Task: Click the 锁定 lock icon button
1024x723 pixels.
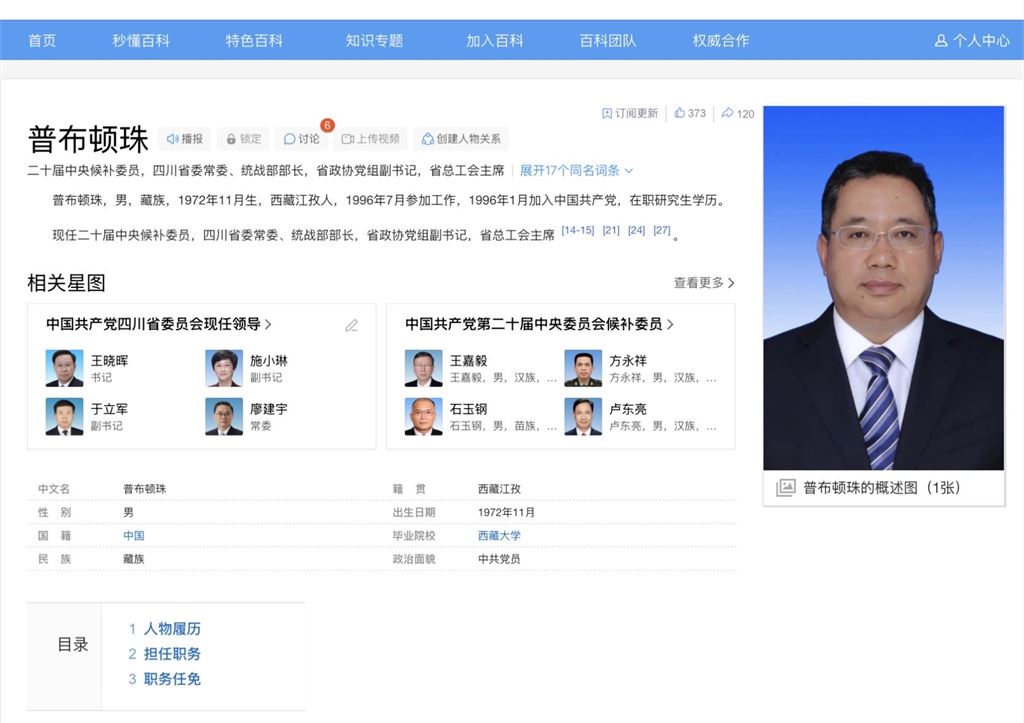Action: pos(243,138)
